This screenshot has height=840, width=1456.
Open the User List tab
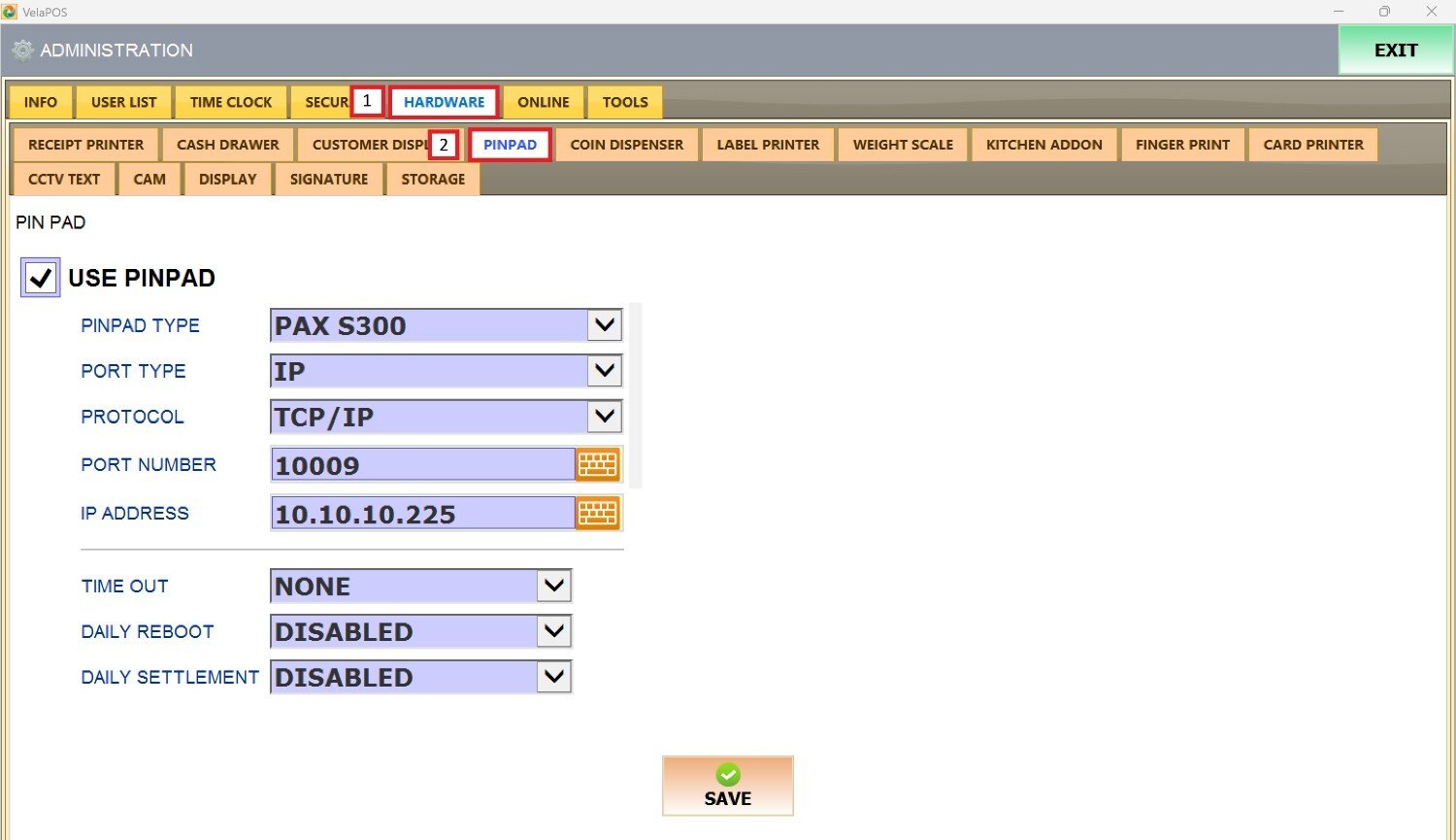coord(123,102)
